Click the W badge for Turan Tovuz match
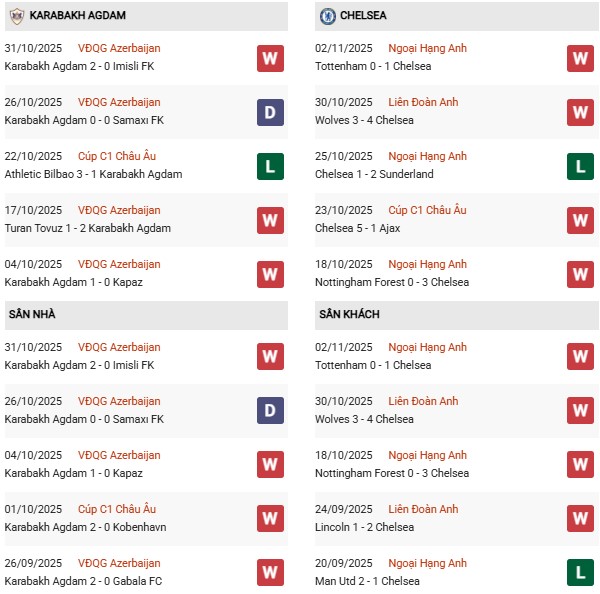Viewport: 600px width, 594px height. [270, 220]
